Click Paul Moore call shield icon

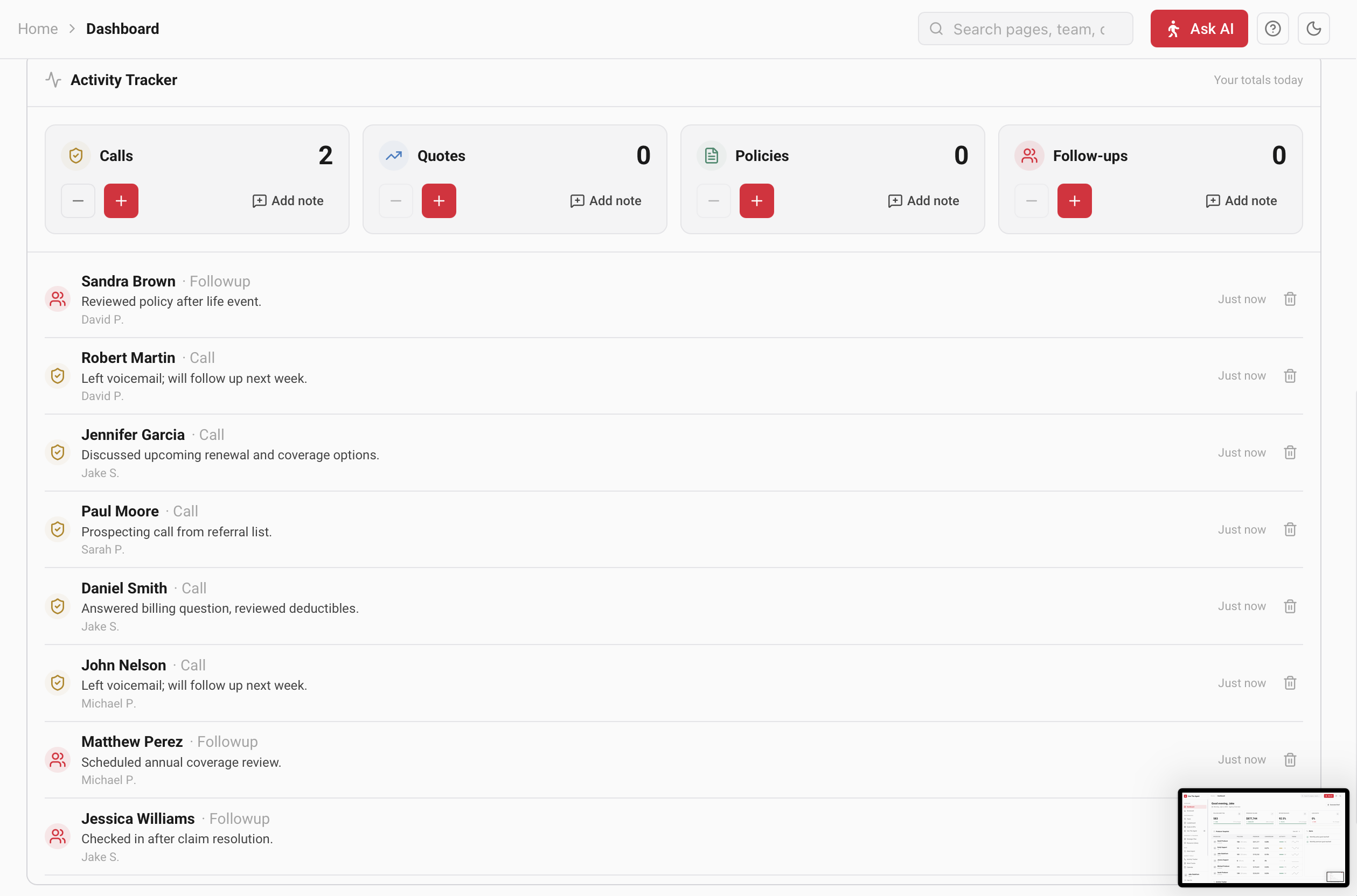[x=58, y=530]
